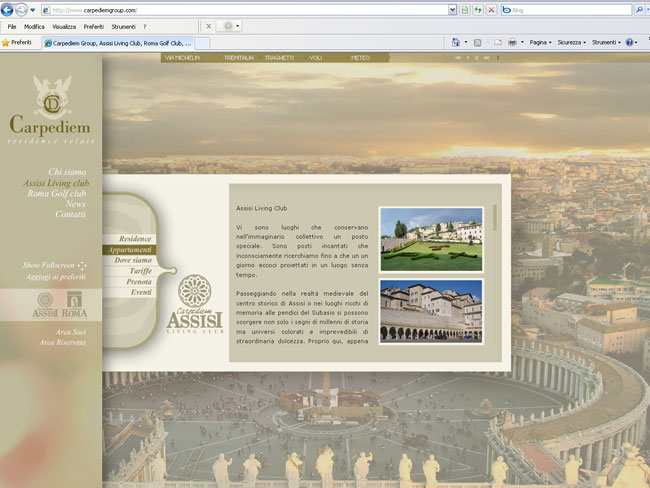Expand the Home button dropdown arrow
The height and width of the screenshot is (488, 650).
466,42
